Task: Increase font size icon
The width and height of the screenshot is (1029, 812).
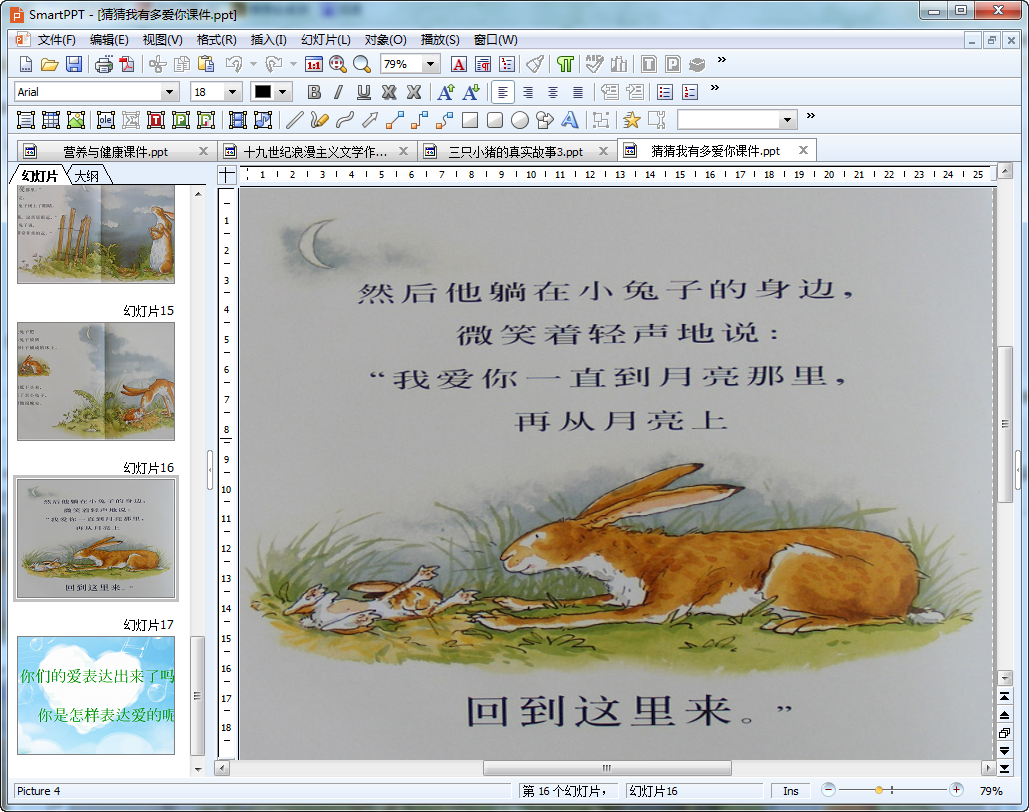Action: (x=446, y=92)
